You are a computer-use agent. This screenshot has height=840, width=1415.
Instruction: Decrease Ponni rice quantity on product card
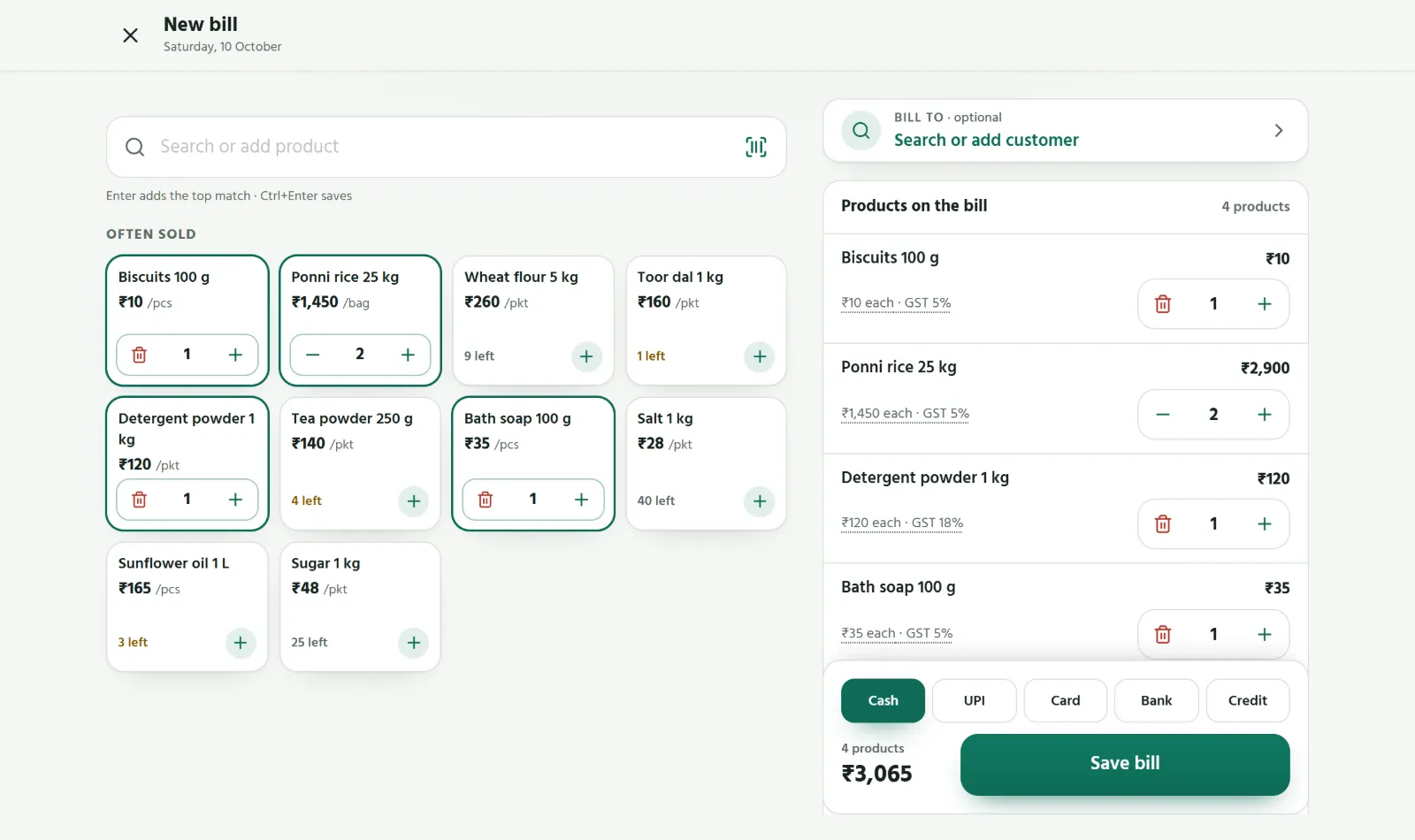pos(312,355)
